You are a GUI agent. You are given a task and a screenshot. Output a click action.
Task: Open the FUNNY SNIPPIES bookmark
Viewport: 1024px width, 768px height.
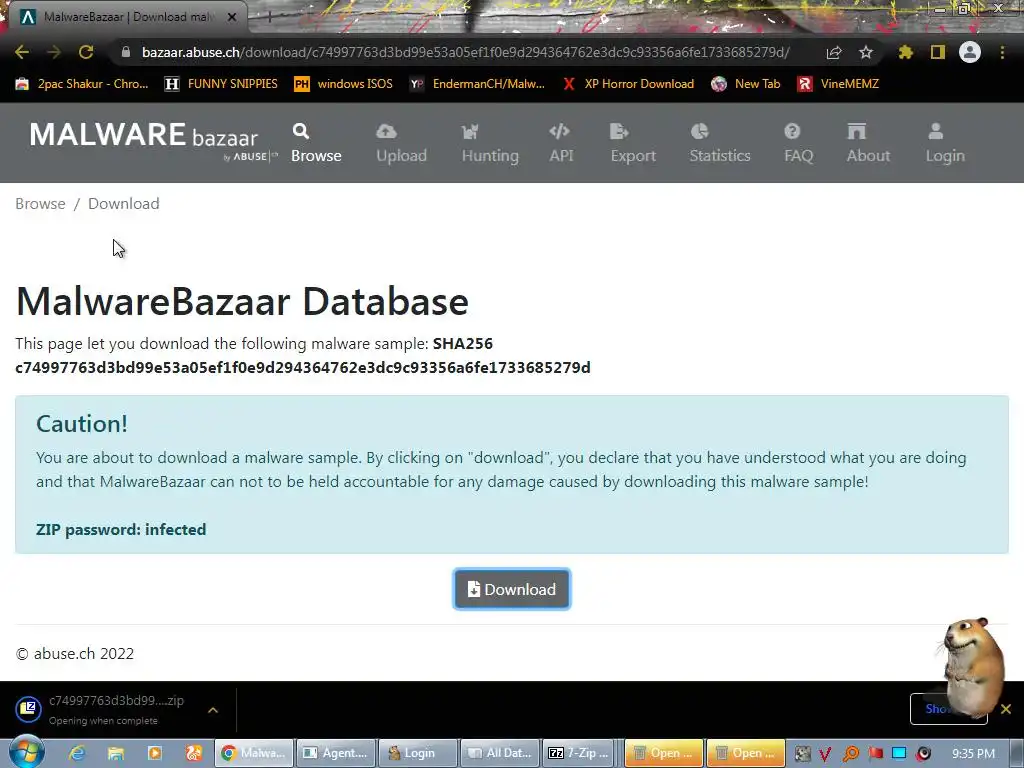221,84
